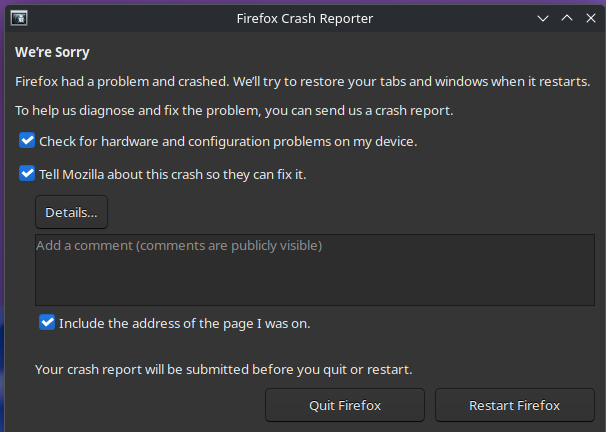606x432 pixels.
Task: Click the Quit Firefox button
Action: (345, 405)
